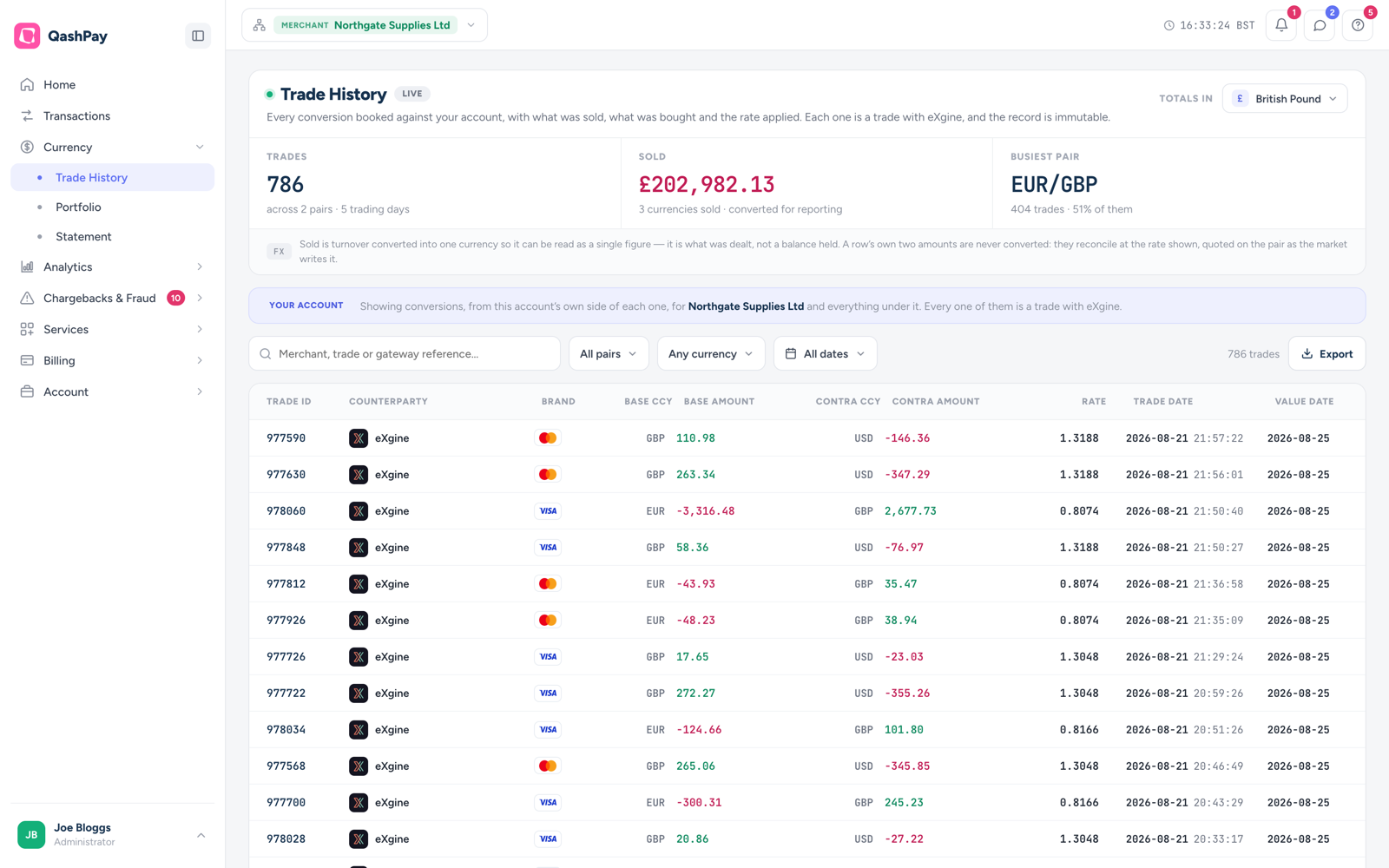The image size is (1389, 868).
Task: Open the Transactions menu item
Action: pyautogui.click(x=113, y=115)
